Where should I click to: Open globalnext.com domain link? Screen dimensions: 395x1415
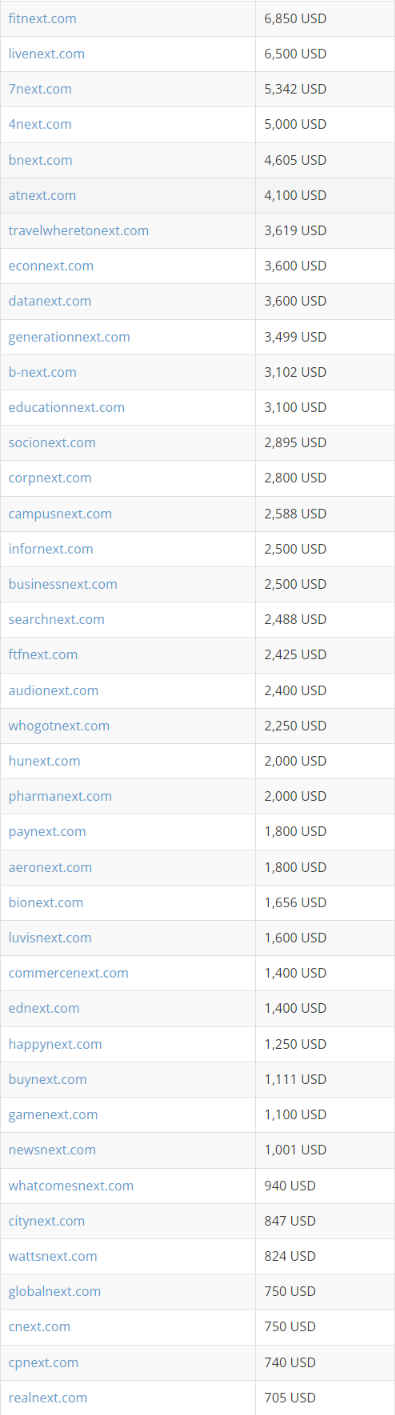click(x=54, y=1291)
